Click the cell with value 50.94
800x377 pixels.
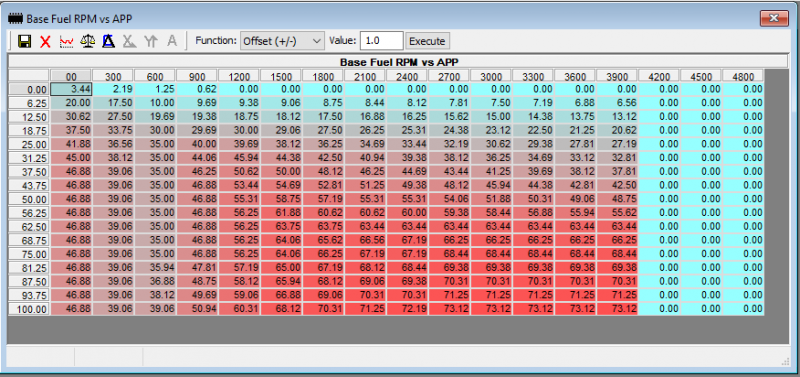coord(197,309)
